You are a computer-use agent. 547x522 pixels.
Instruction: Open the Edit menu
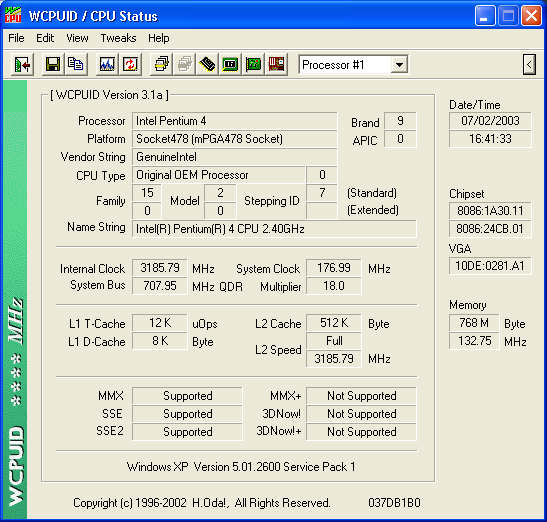pyautogui.click(x=45, y=38)
